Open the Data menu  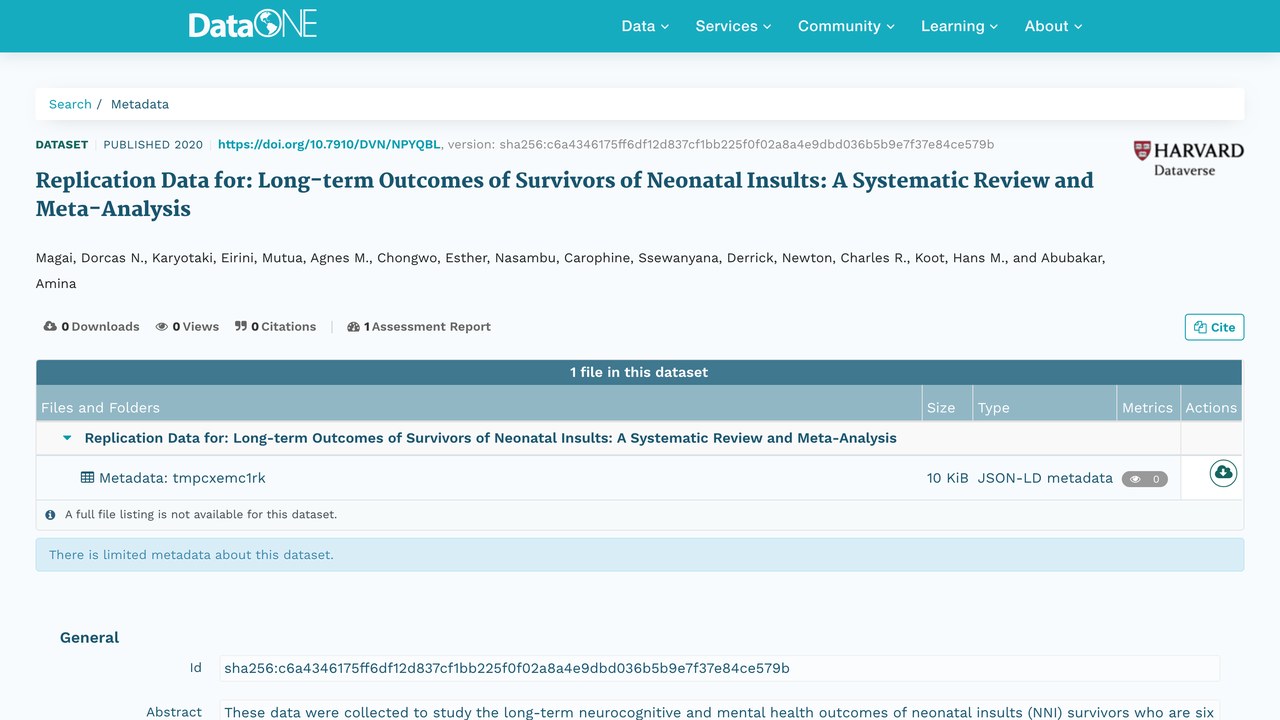(x=645, y=26)
